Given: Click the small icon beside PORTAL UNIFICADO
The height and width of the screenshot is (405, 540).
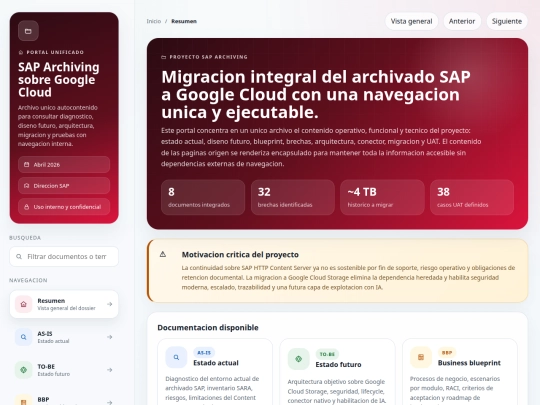Looking at the screenshot, I should point(21,52).
